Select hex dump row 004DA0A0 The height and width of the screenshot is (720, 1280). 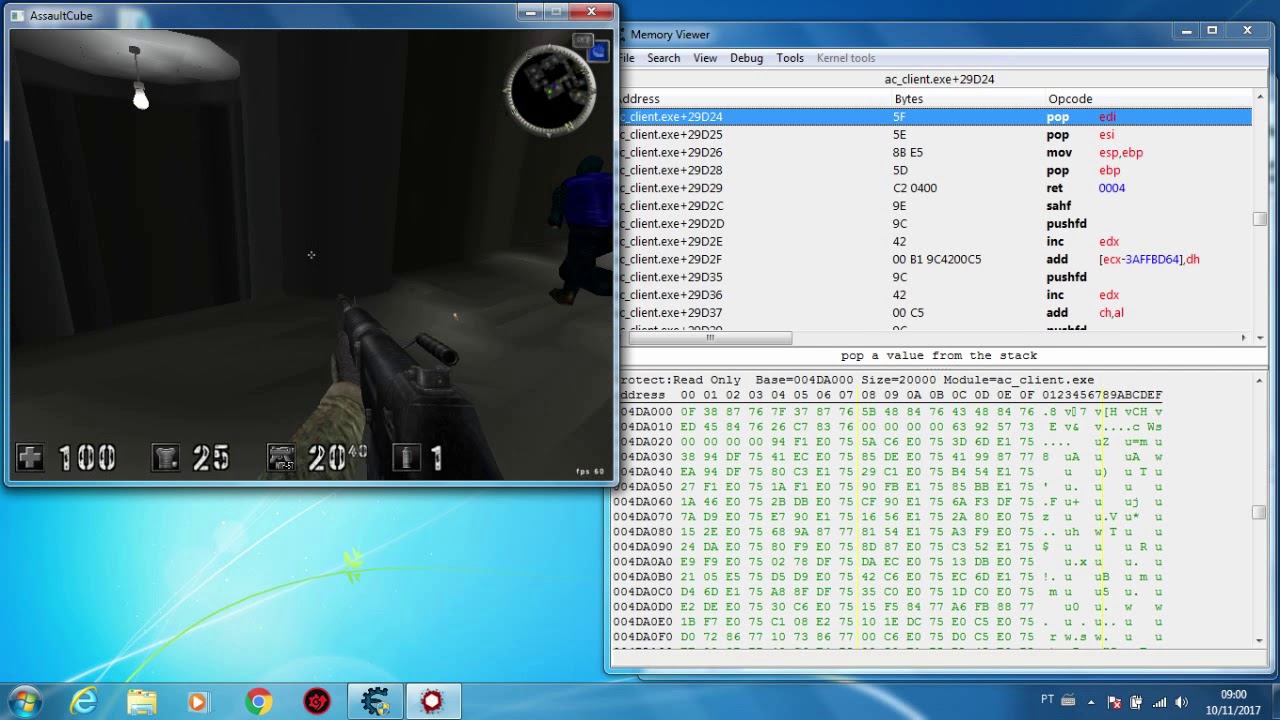[888, 562]
